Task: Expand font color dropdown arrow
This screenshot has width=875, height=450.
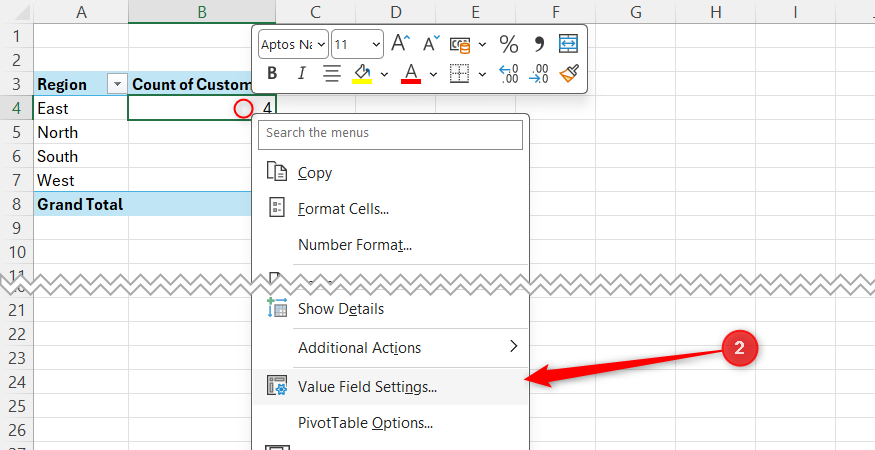Action: (x=433, y=74)
